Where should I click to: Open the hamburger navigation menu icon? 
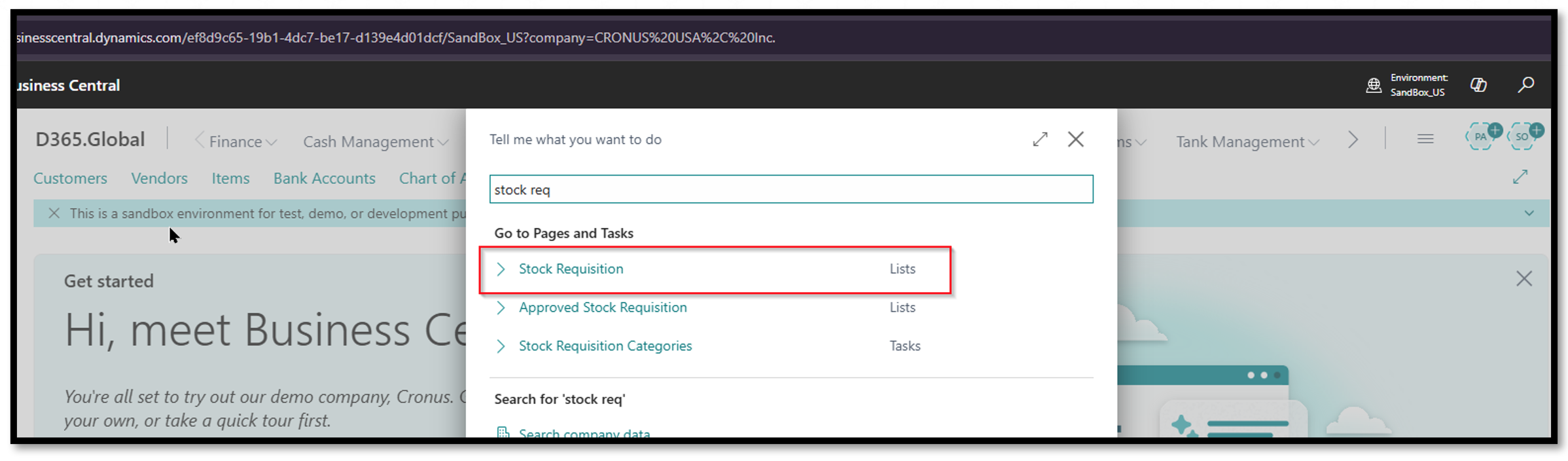(1425, 139)
